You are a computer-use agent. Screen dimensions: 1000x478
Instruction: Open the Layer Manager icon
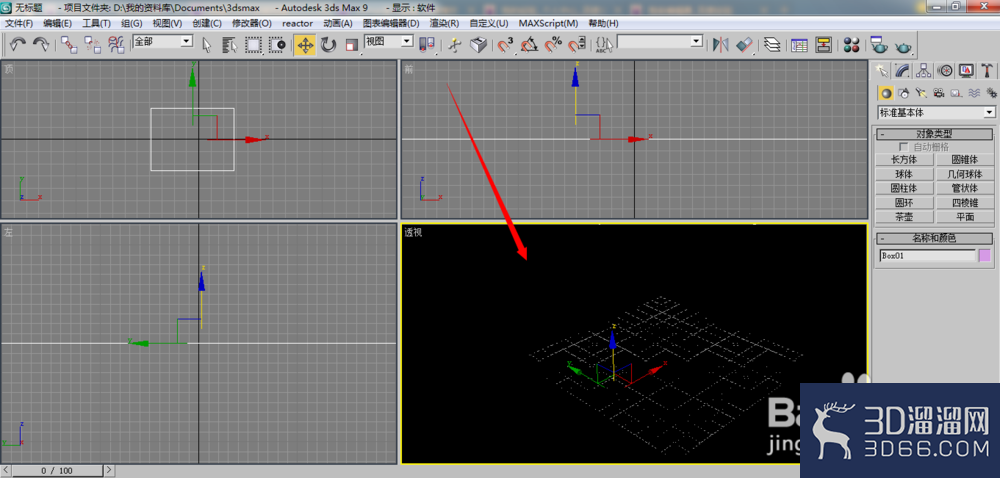[772, 45]
